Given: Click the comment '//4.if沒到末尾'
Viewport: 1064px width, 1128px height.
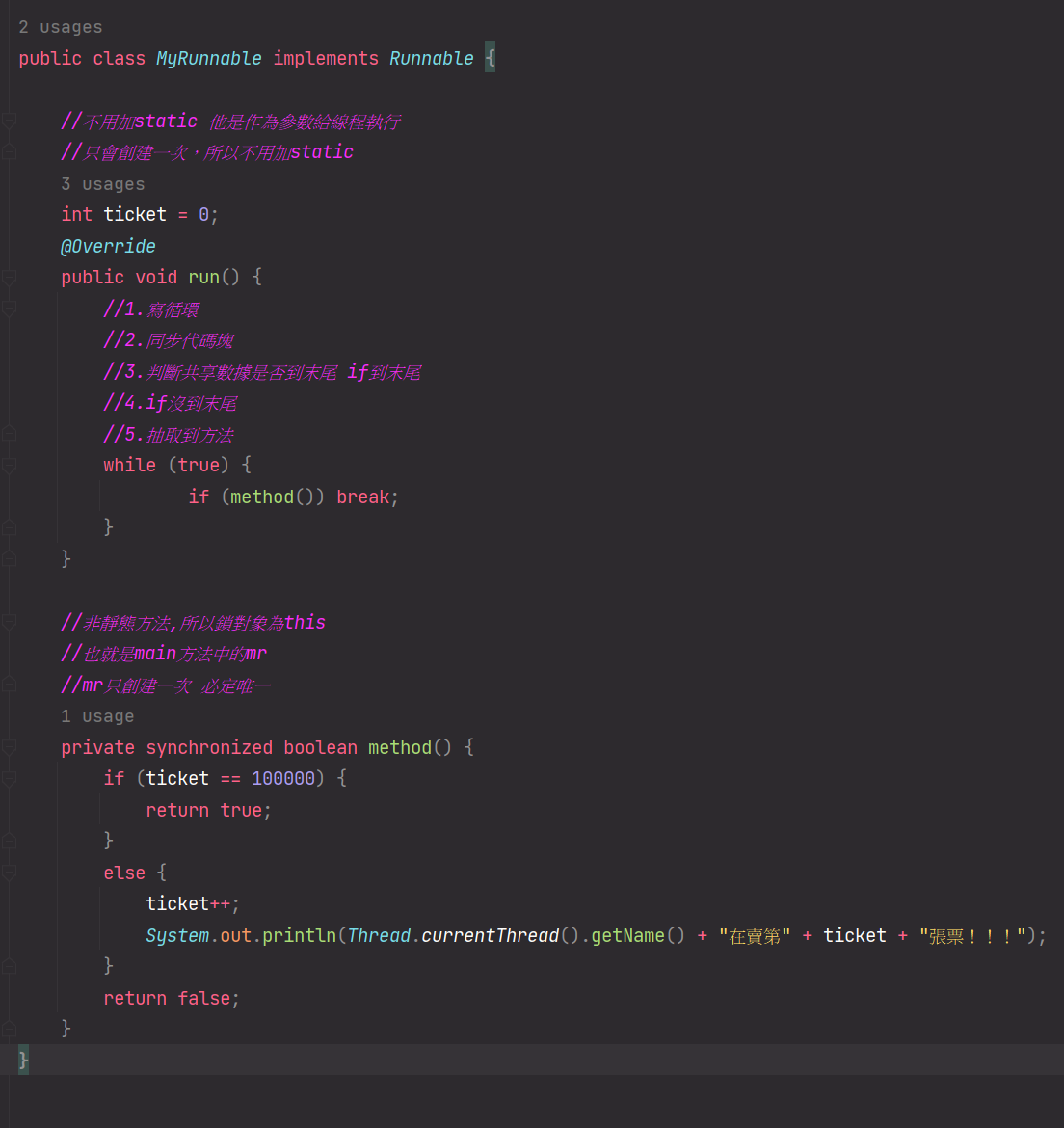Looking at the screenshot, I should [x=171, y=403].
